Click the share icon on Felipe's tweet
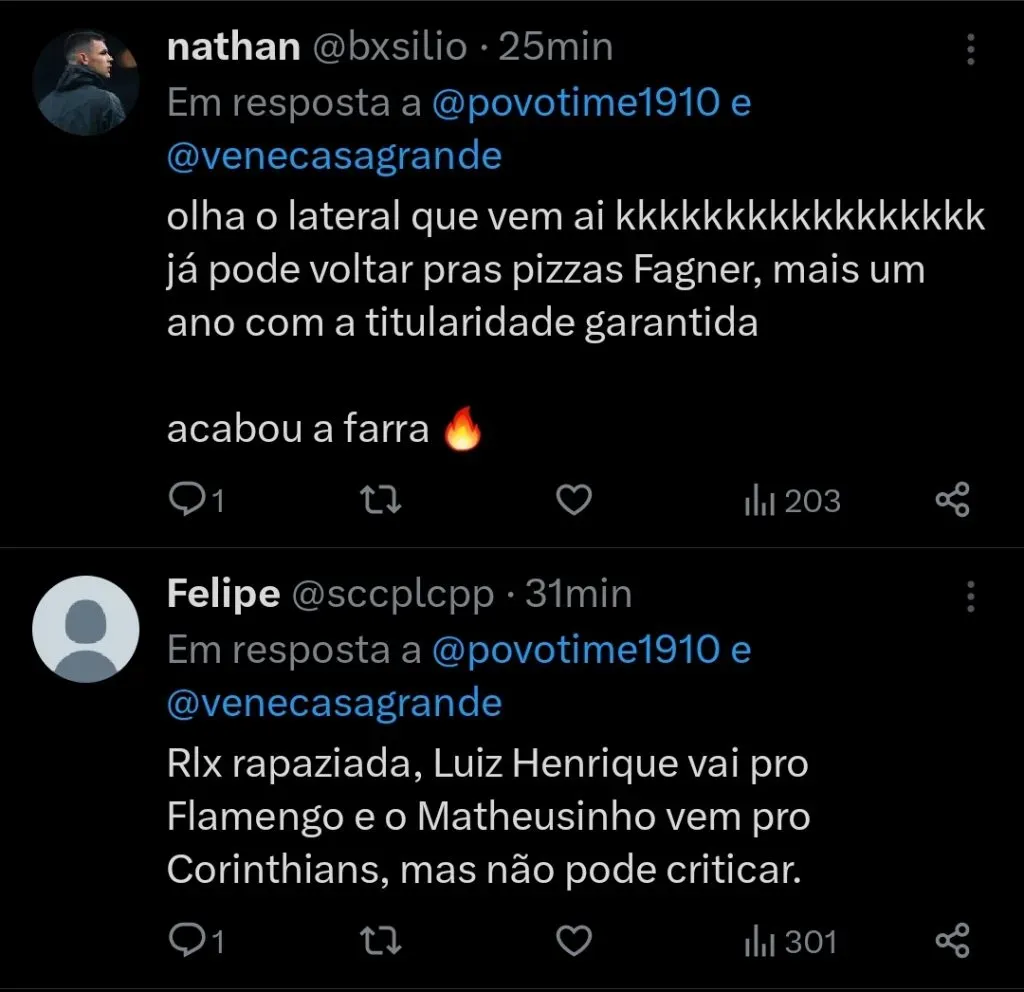The height and width of the screenshot is (992, 1024). (951, 940)
